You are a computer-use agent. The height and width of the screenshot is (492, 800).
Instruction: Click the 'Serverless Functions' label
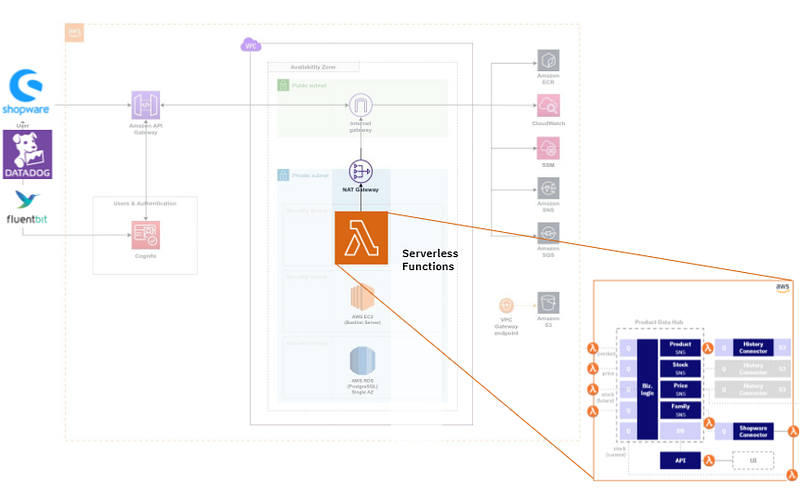430,260
